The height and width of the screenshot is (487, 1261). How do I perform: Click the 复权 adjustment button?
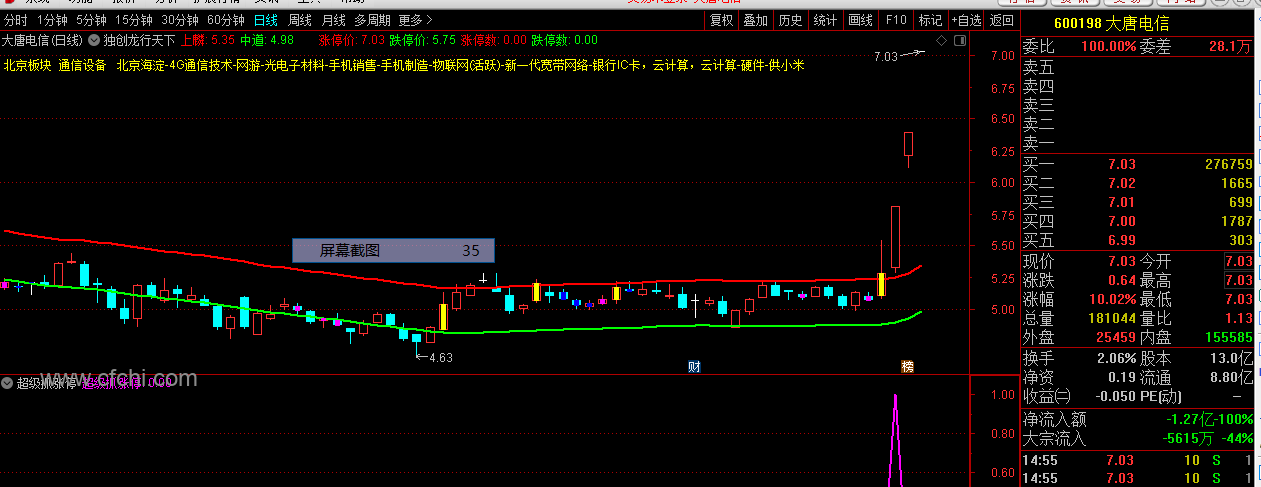click(721, 20)
